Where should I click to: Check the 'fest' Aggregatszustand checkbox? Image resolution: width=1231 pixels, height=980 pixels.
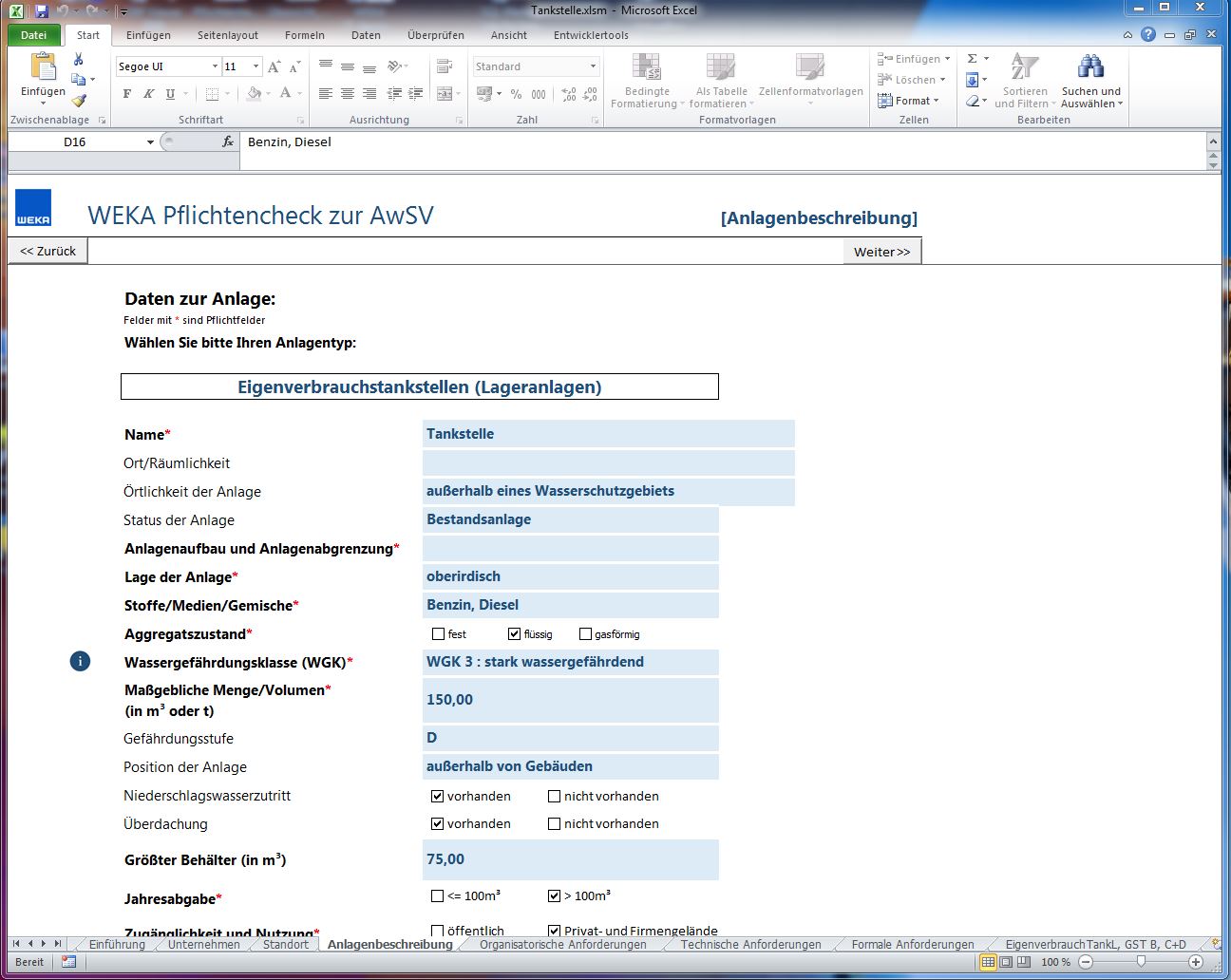click(438, 633)
